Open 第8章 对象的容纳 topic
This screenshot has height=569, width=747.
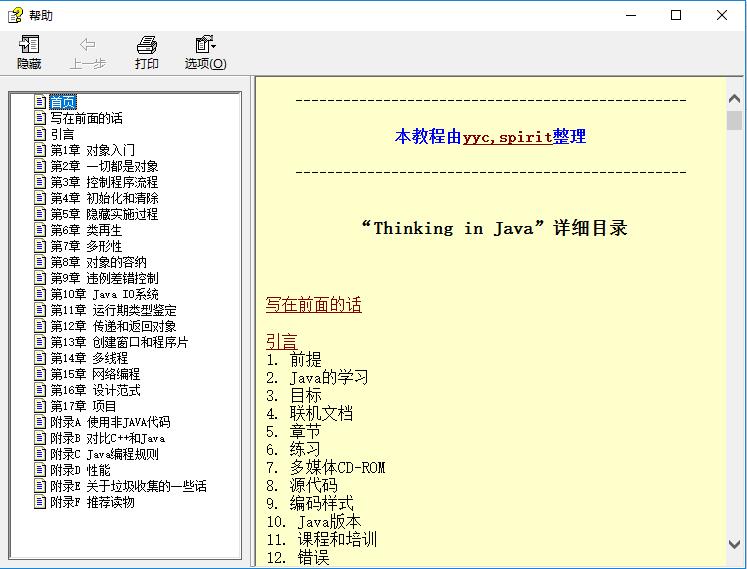[x=98, y=262]
